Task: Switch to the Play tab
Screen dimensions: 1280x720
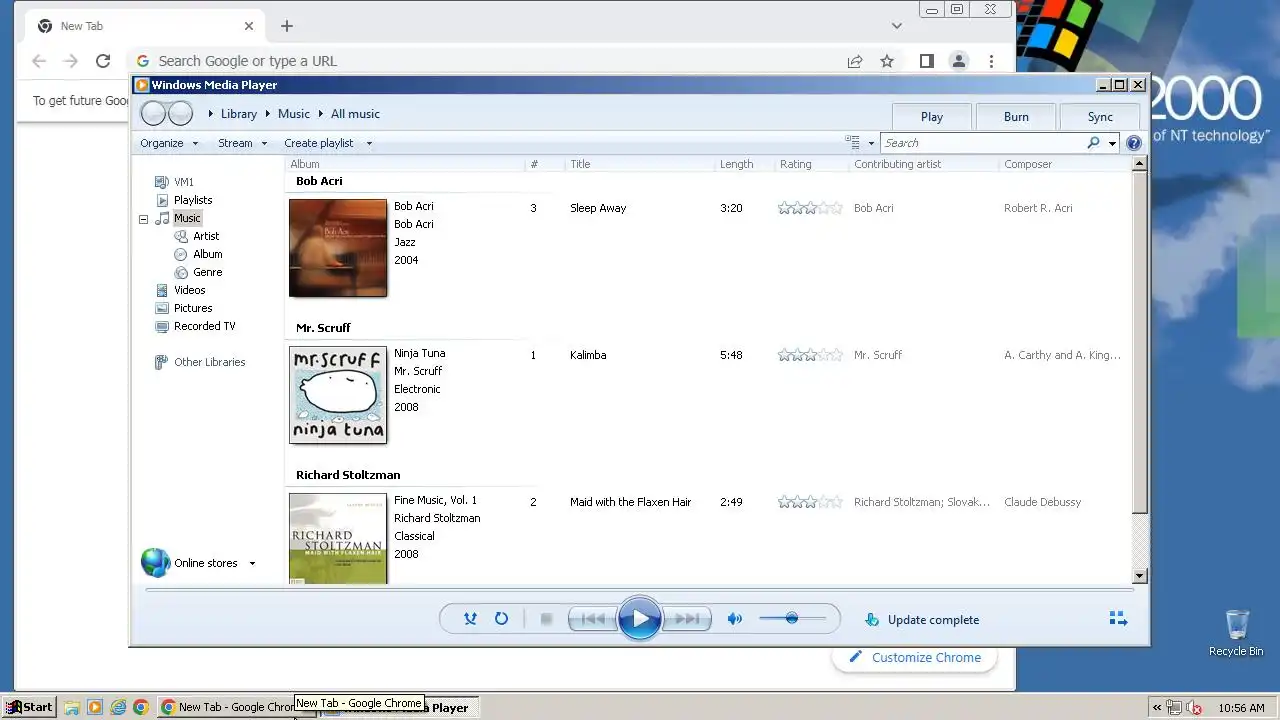Action: pyautogui.click(x=932, y=117)
